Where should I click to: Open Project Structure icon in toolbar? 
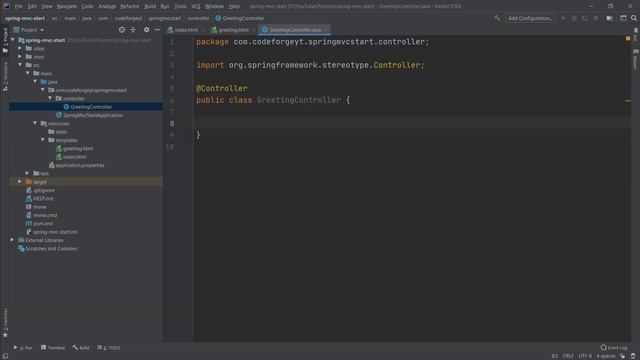609,18
